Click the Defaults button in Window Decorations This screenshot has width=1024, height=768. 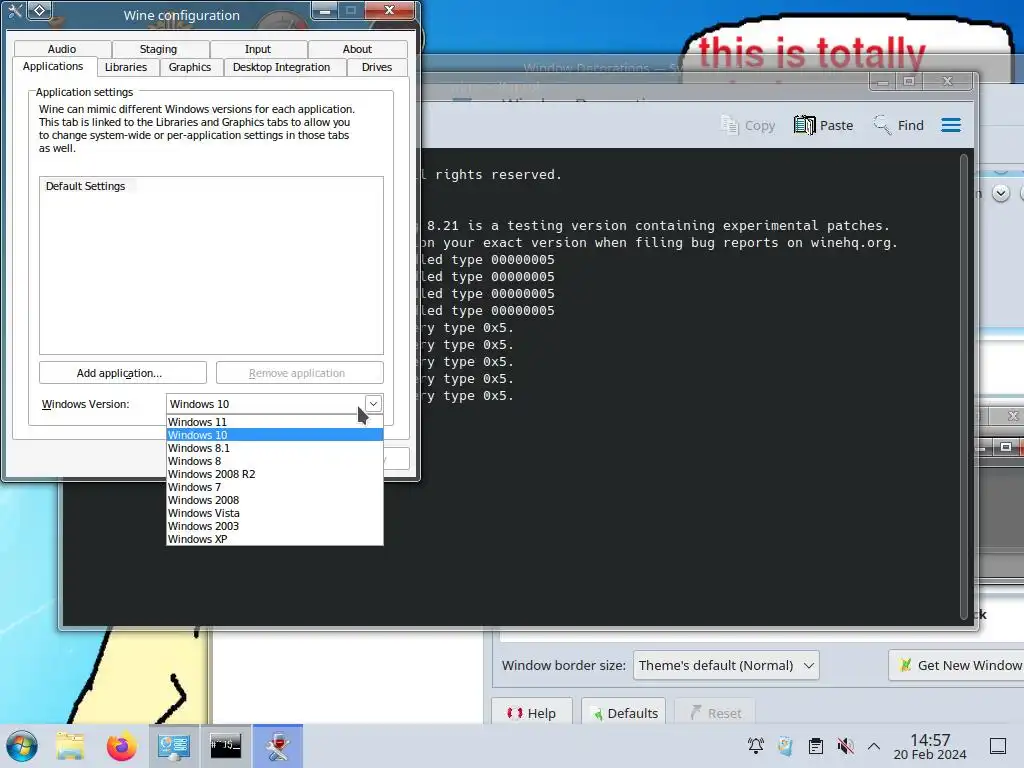[x=624, y=713]
